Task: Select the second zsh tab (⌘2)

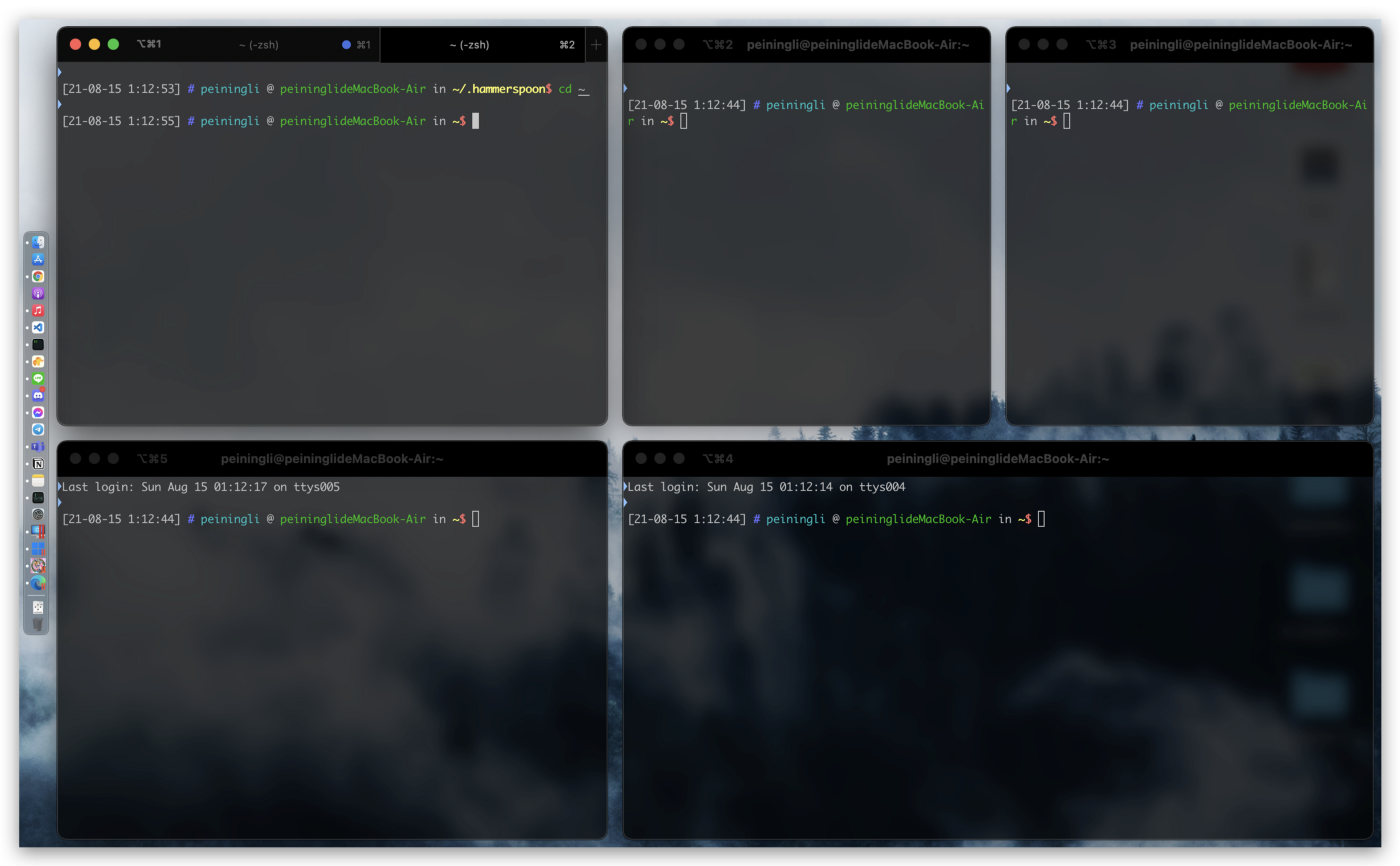Action: pyautogui.click(x=470, y=45)
